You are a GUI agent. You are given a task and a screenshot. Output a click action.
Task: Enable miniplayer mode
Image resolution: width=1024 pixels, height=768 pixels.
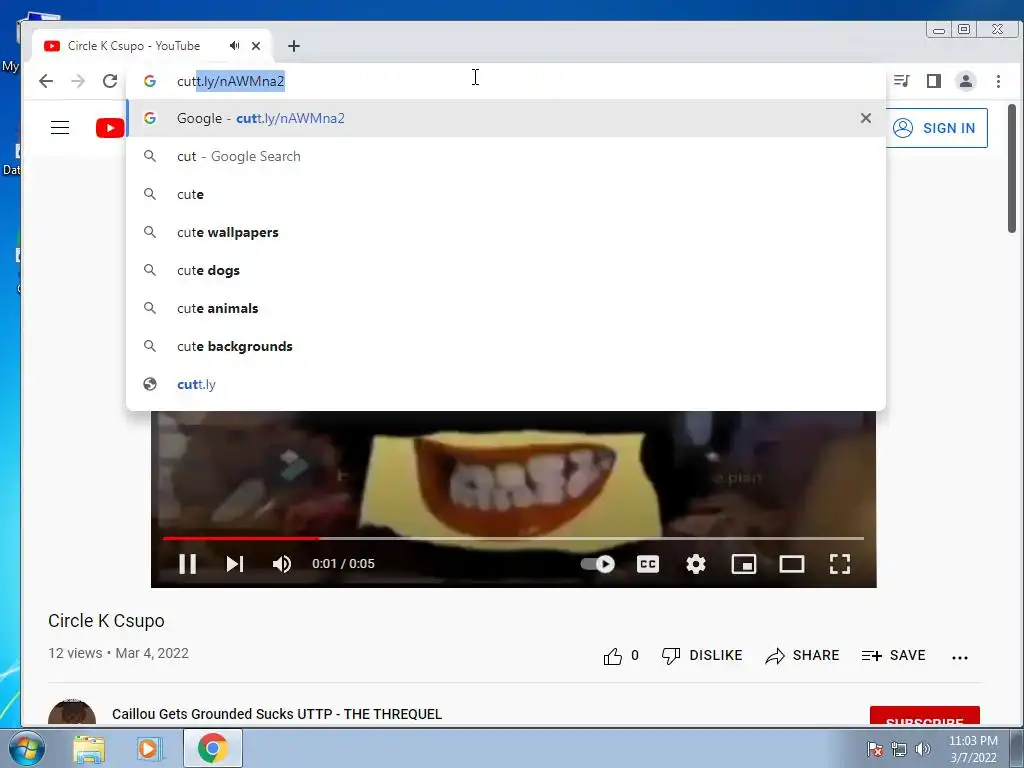pyautogui.click(x=744, y=564)
